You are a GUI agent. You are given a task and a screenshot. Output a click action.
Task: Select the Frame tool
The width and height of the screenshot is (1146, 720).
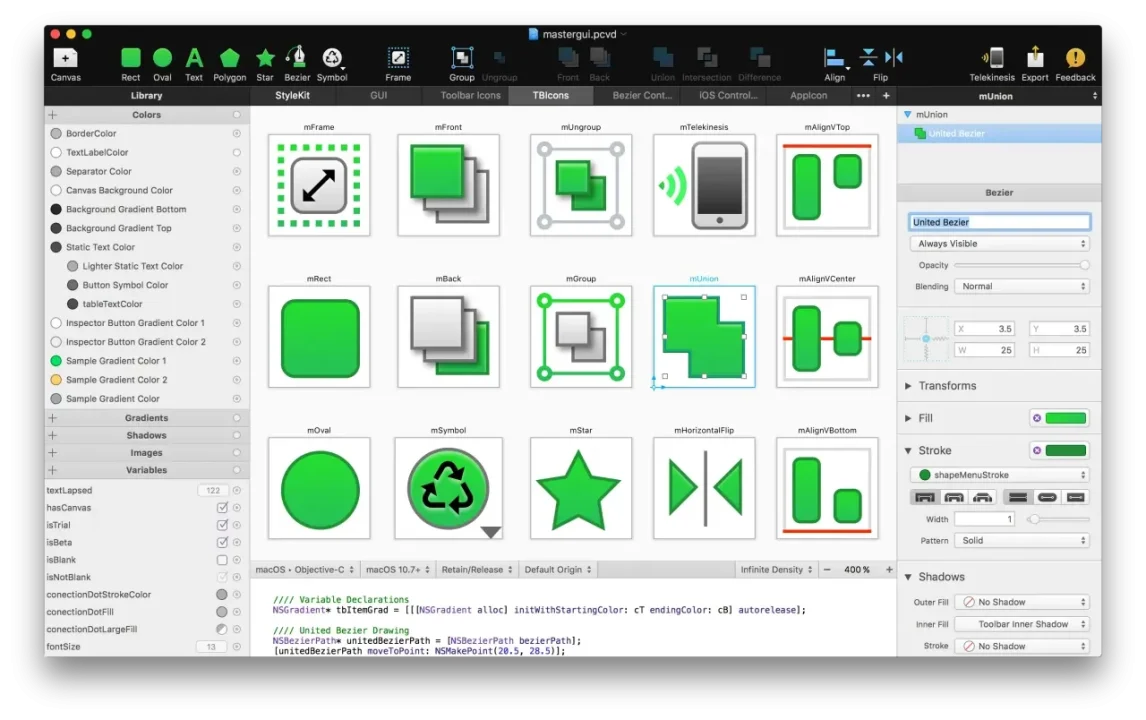pos(398,64)
